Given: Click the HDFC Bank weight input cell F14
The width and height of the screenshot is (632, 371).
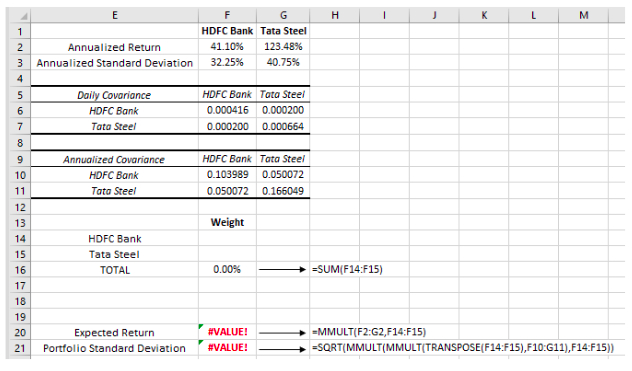Looking at the screenshot, I should click(227, 239).
